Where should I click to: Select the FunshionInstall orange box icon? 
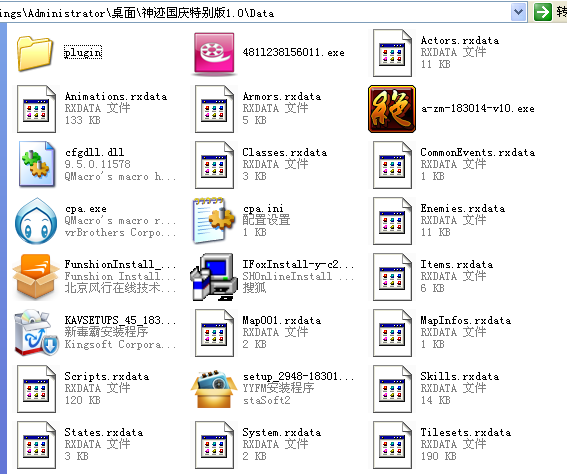[x=35, y=277]
